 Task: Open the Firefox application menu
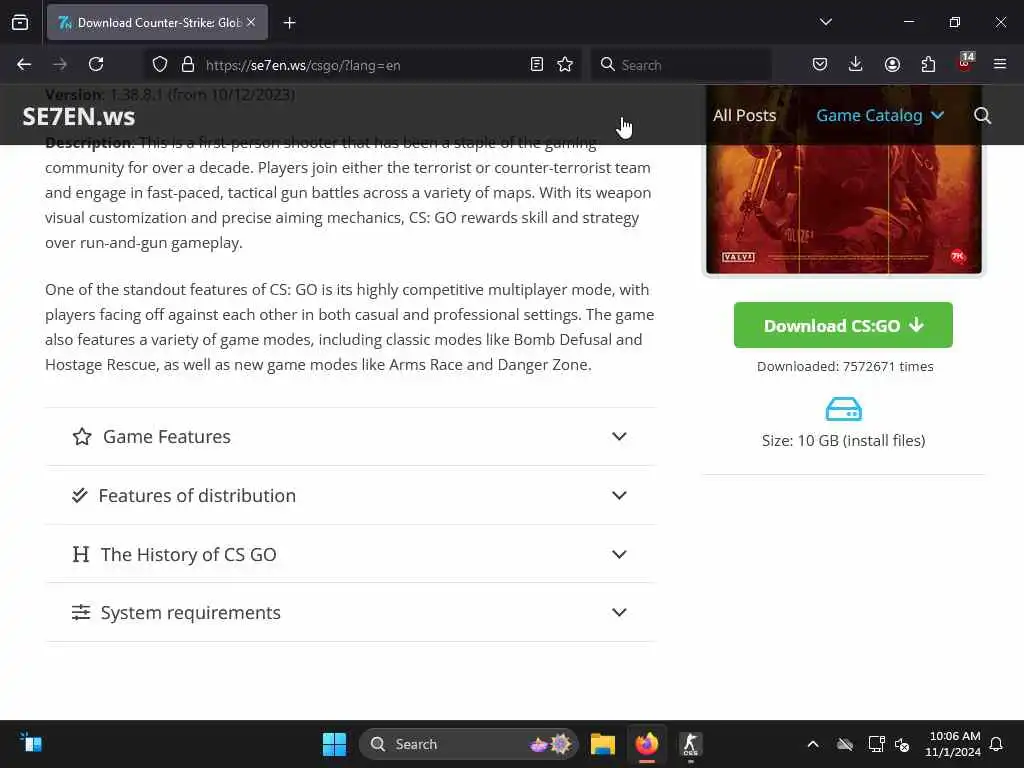pyautogui.click(x=1000, y=65)
